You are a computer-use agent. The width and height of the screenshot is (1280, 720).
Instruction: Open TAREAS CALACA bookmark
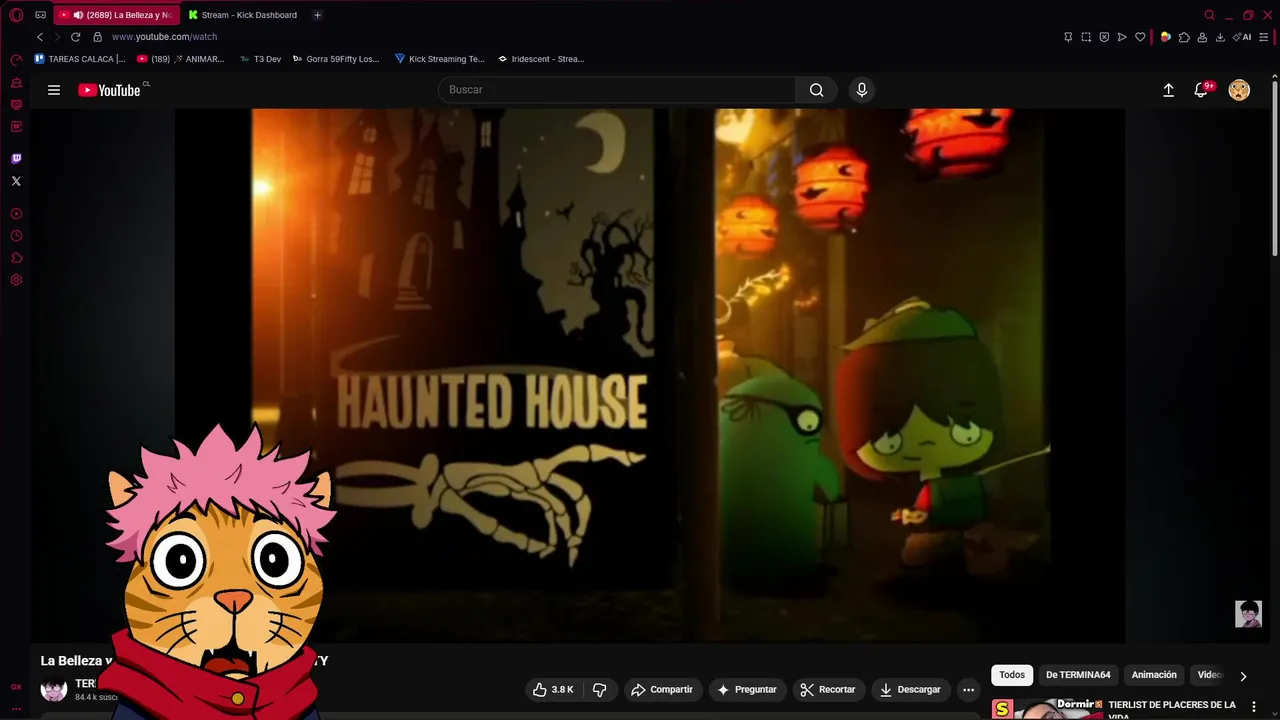80,59
